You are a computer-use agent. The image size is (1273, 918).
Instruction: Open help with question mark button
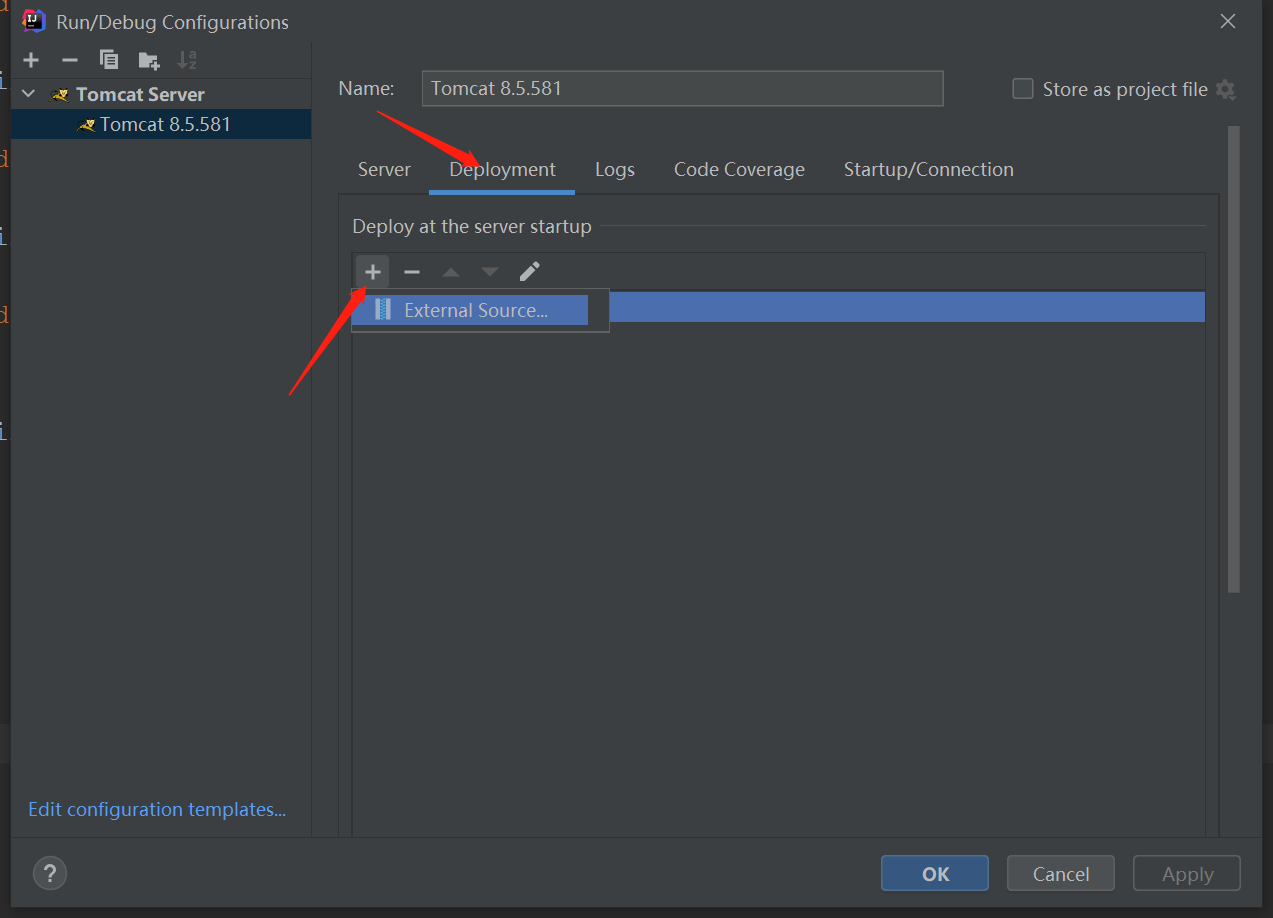(50, 873)
